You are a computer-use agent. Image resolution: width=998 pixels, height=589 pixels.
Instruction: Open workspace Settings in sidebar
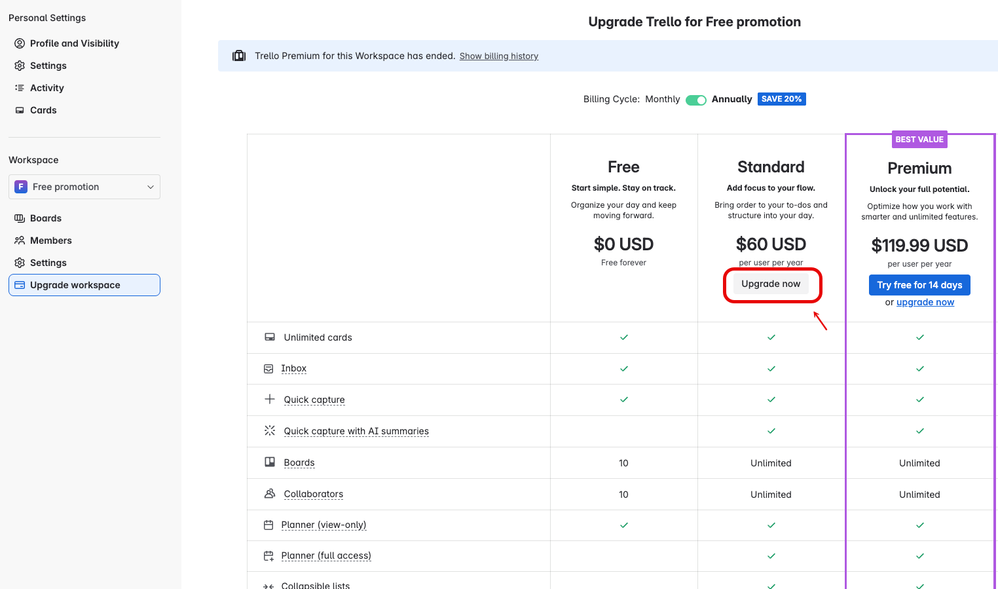point(48,263)
